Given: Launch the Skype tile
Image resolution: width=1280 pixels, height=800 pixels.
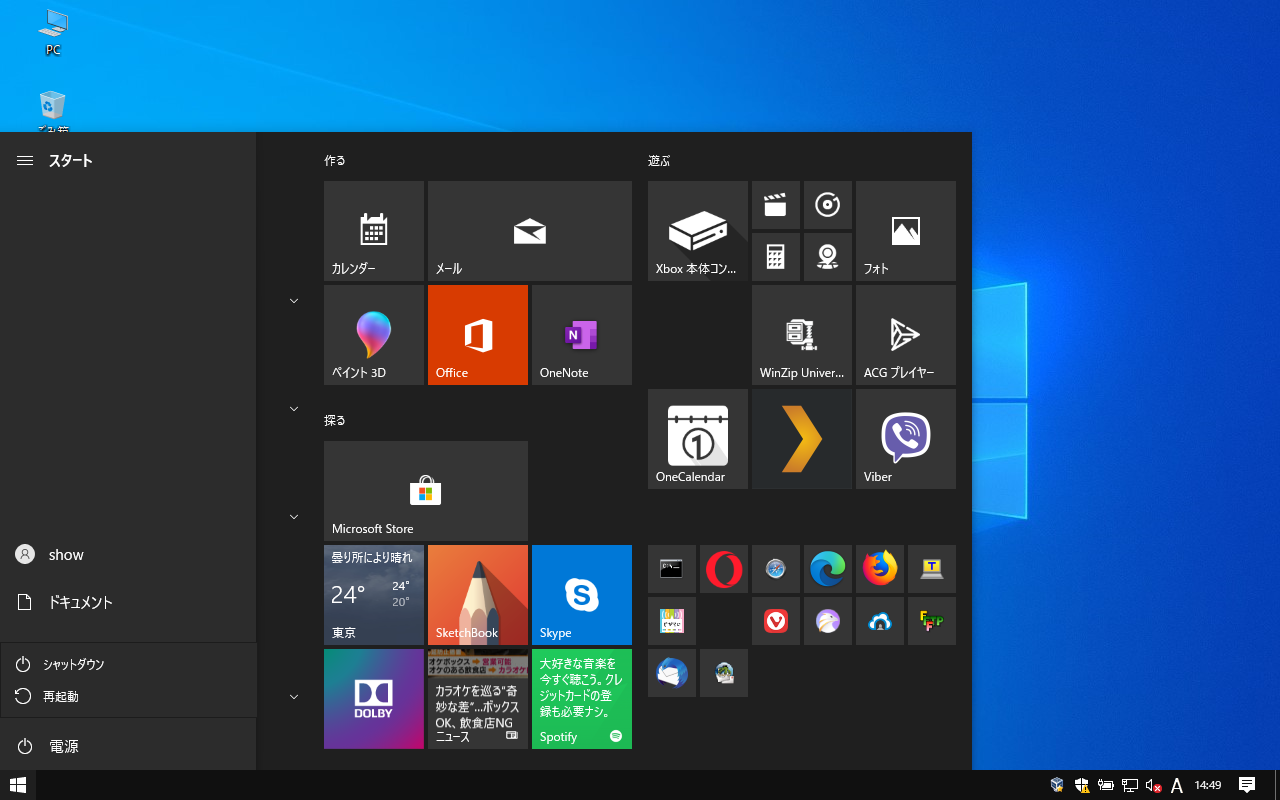Looking at the screenshot, I should pos(582,595).
